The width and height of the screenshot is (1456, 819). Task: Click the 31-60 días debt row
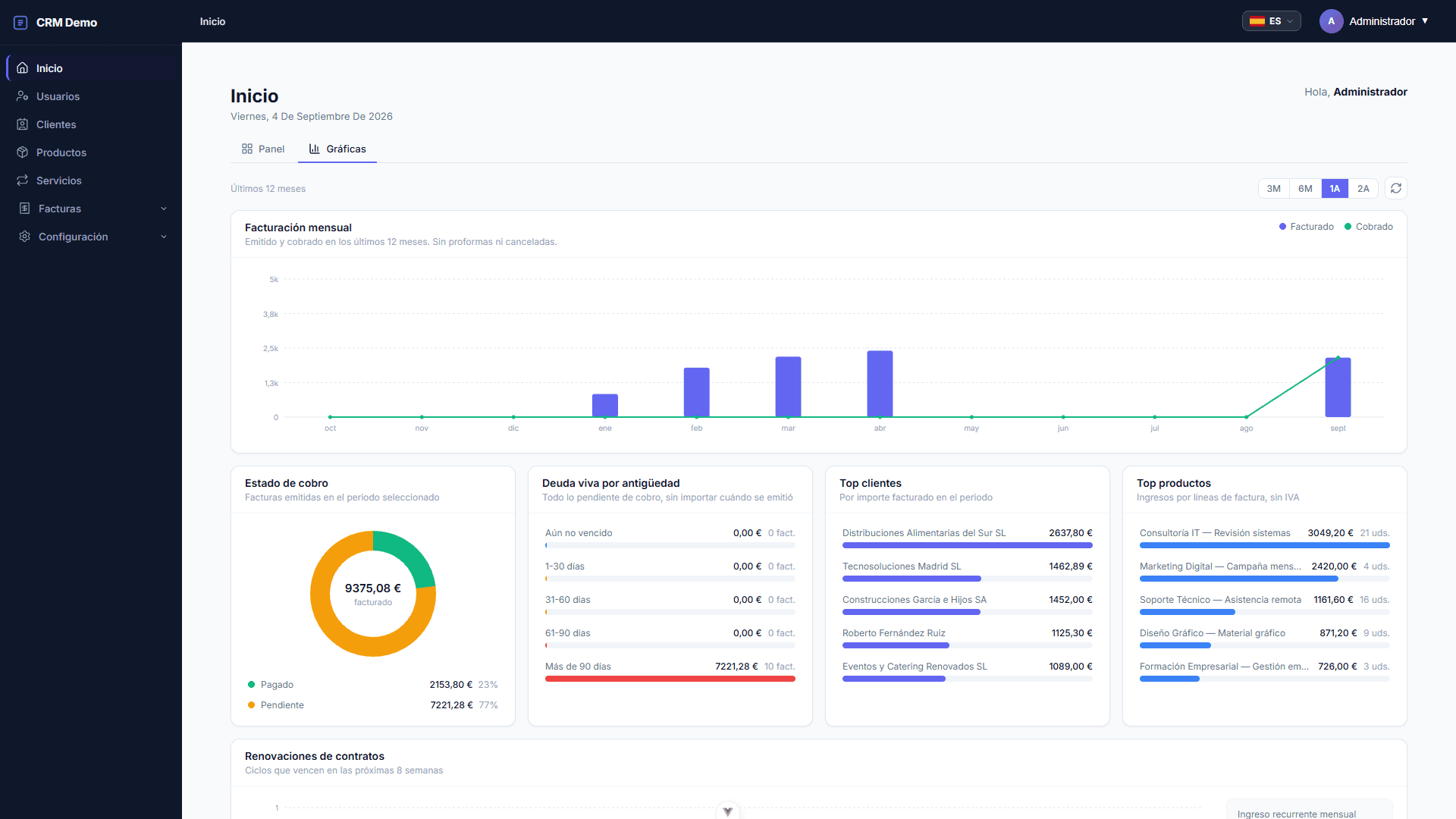pos(670,604)
